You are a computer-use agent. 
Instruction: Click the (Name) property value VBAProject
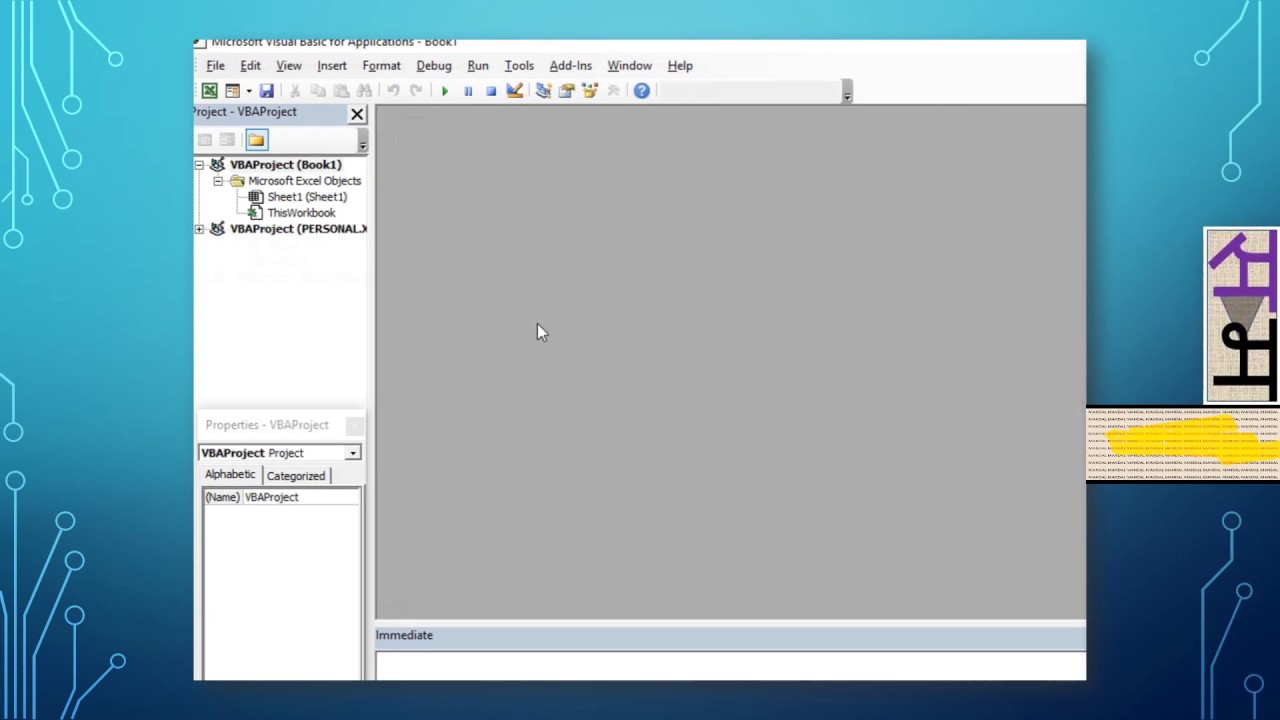point(300,497)
